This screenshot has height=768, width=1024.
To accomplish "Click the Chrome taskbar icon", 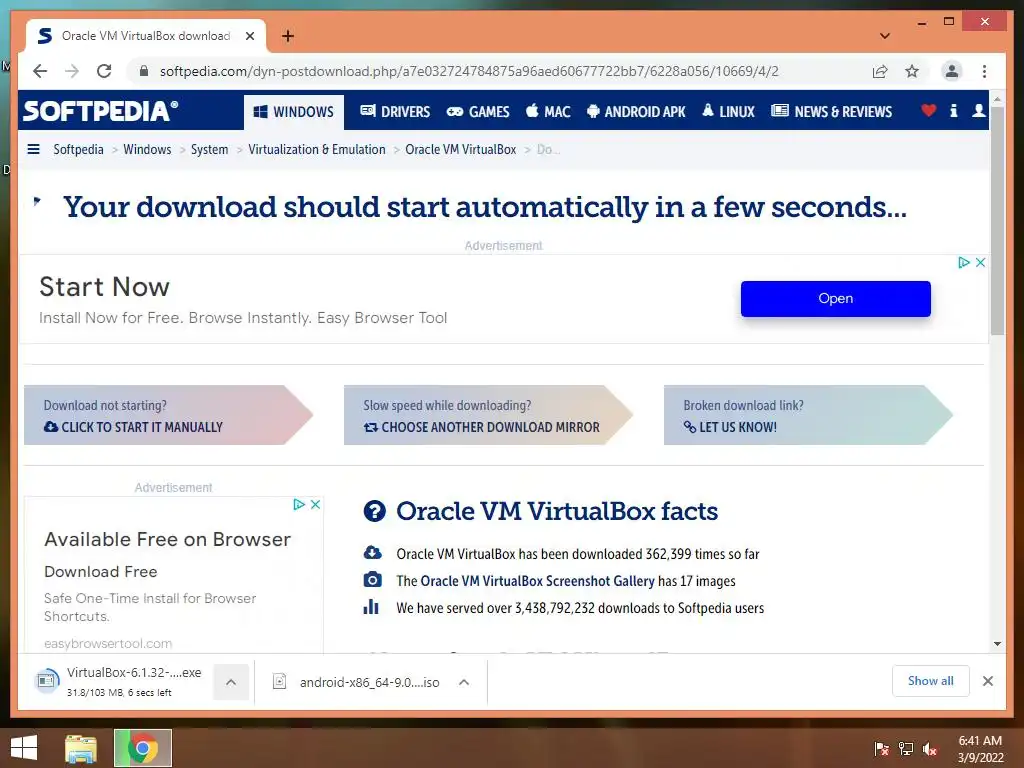I will point(143,748).
